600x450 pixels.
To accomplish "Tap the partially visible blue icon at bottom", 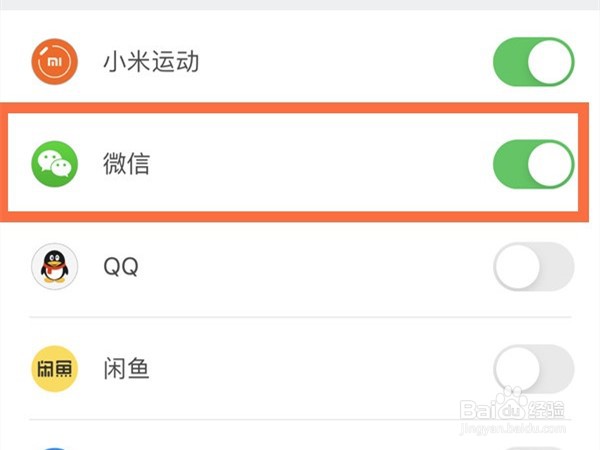I will [x=54, y=448].
